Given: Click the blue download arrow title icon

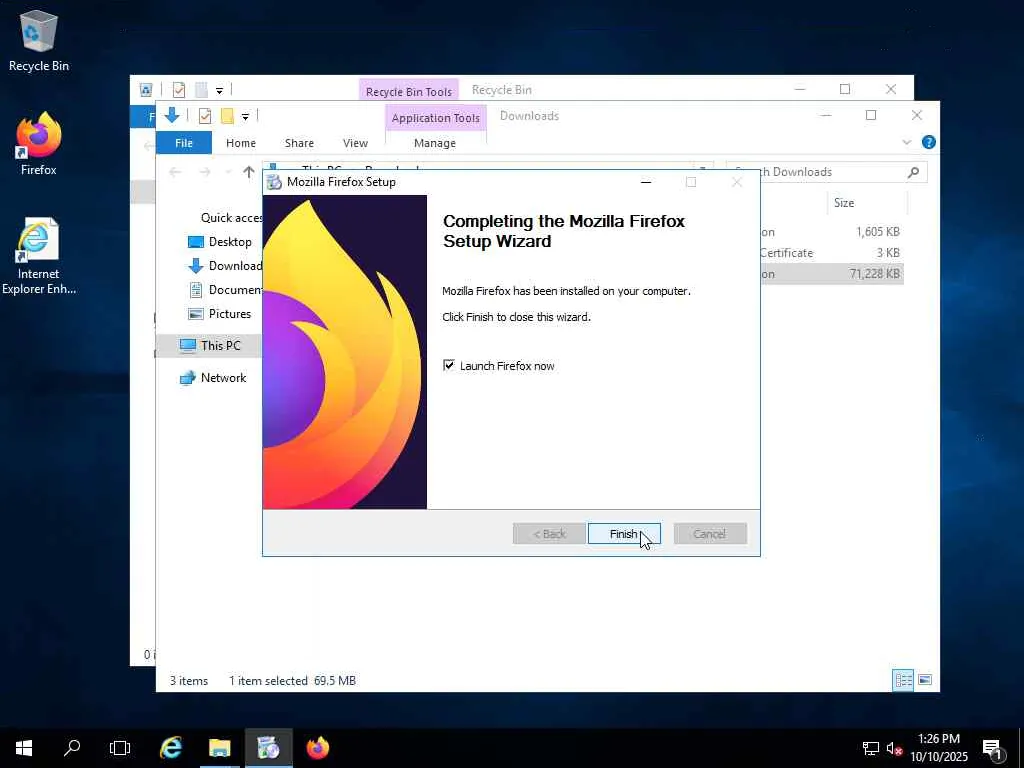Looking at the screenshot, I should 172,116.
